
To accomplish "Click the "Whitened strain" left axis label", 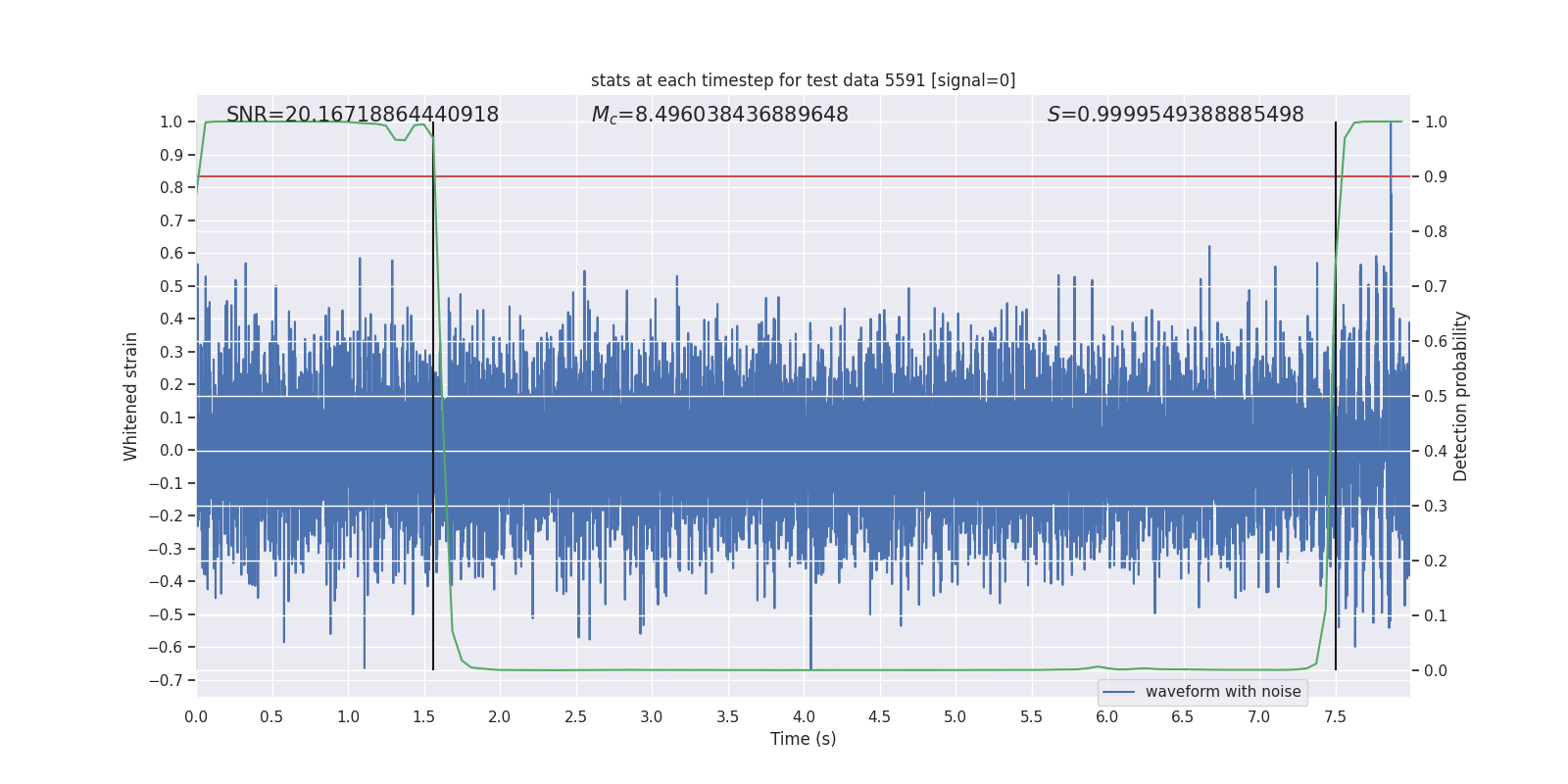I will pos(131,396).
